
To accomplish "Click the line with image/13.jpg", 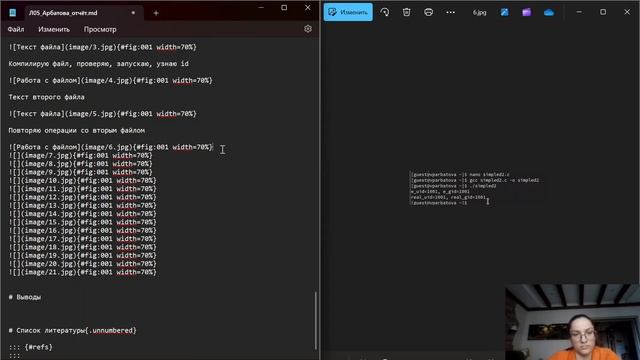I will coord(82,205).
